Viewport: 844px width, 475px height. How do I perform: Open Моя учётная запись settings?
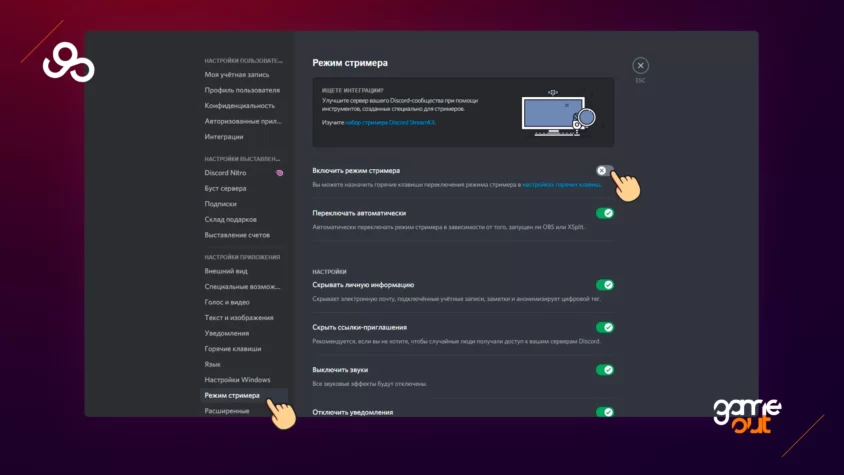click(x=237, y=75)
